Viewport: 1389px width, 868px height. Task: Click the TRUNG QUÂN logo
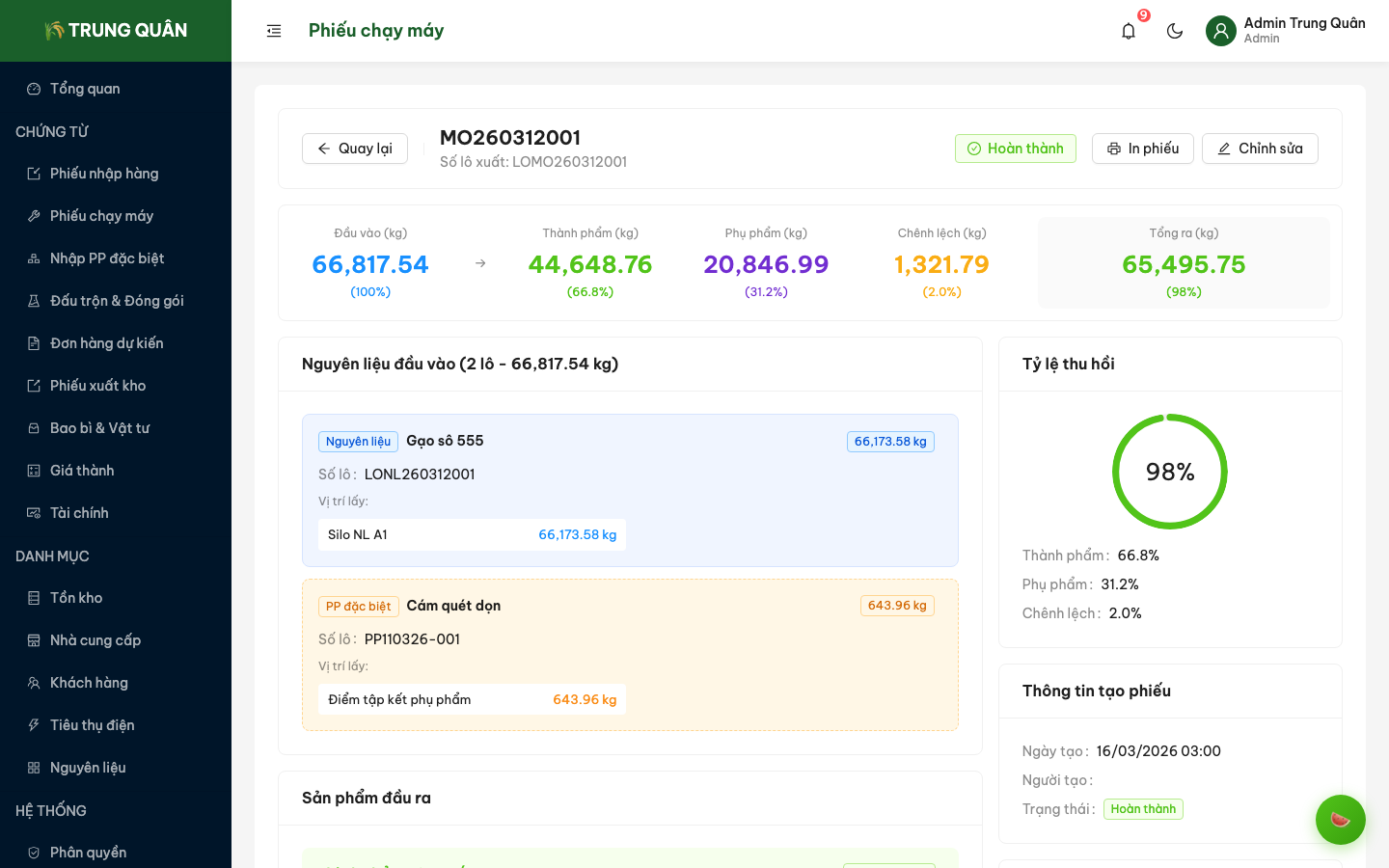pos(116,31)
